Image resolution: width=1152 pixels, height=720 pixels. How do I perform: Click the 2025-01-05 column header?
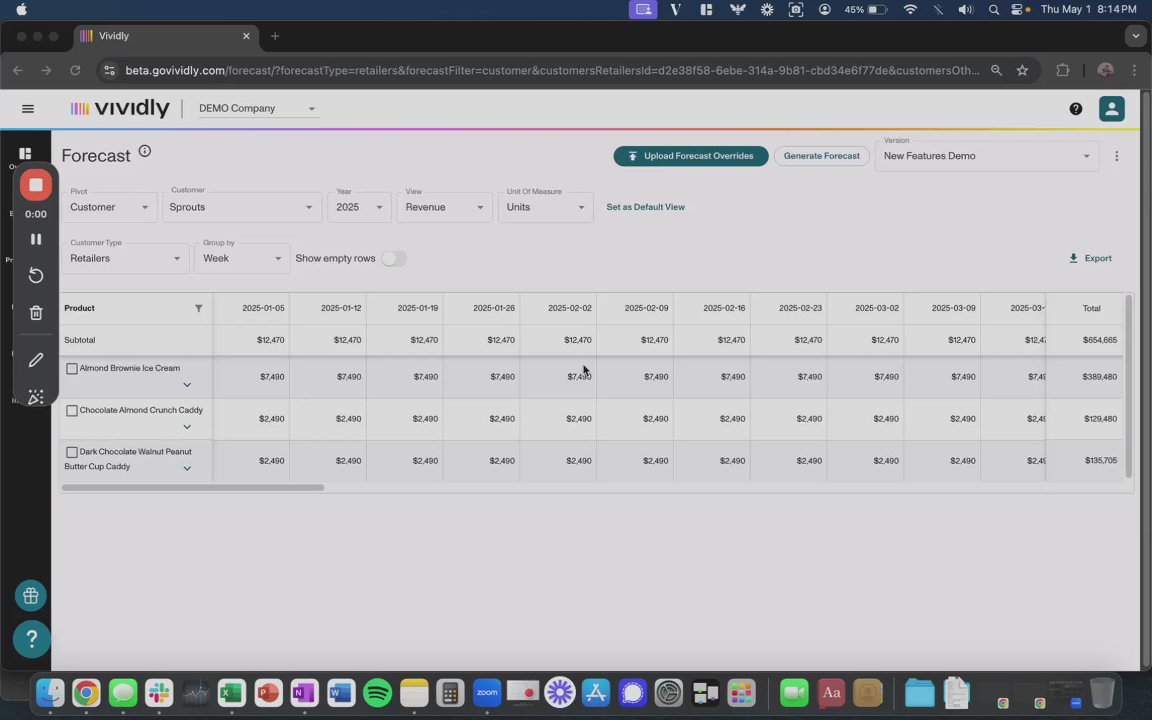coord(251,309)
